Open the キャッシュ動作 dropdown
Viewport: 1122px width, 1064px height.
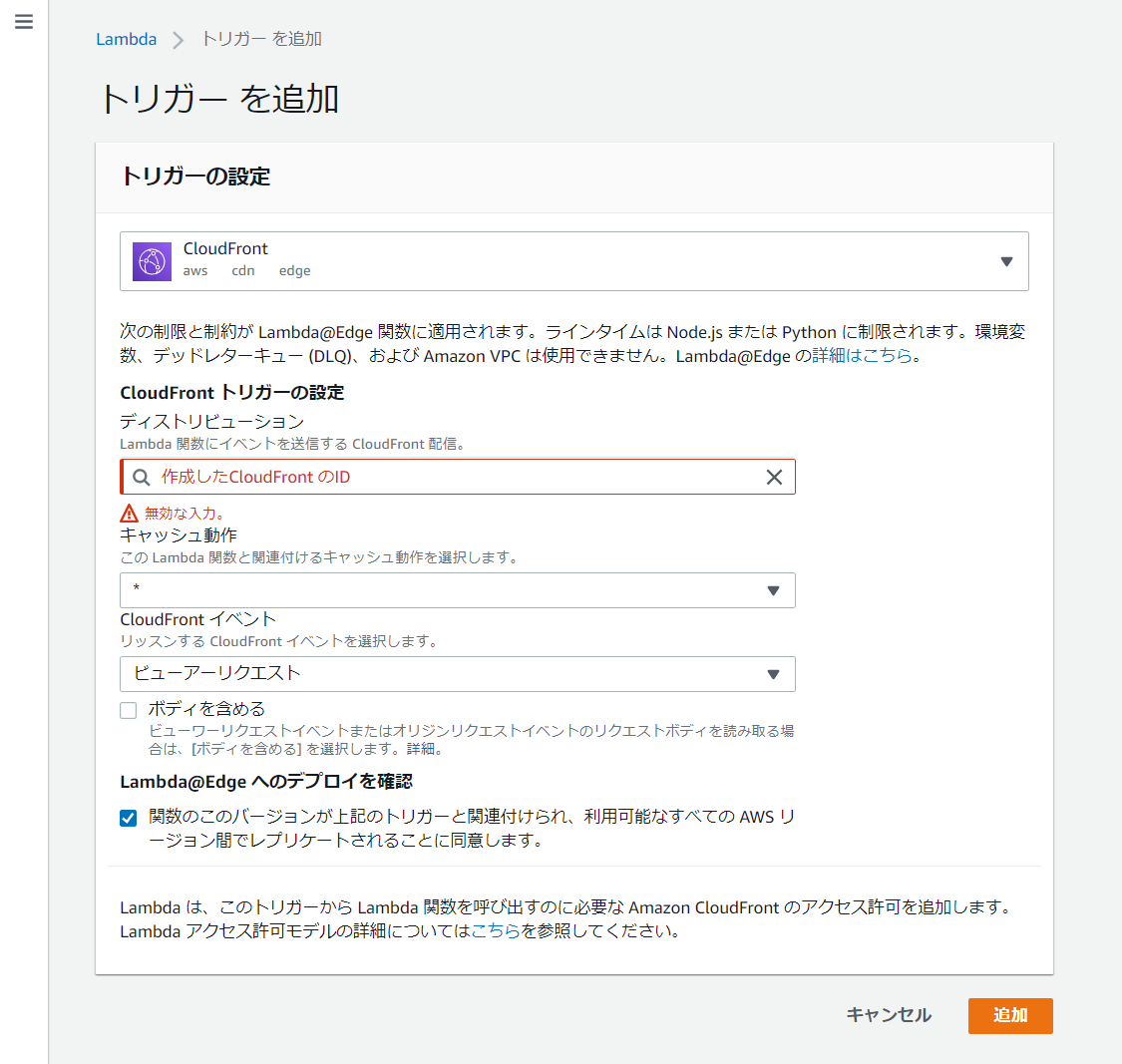click(773, 590)
